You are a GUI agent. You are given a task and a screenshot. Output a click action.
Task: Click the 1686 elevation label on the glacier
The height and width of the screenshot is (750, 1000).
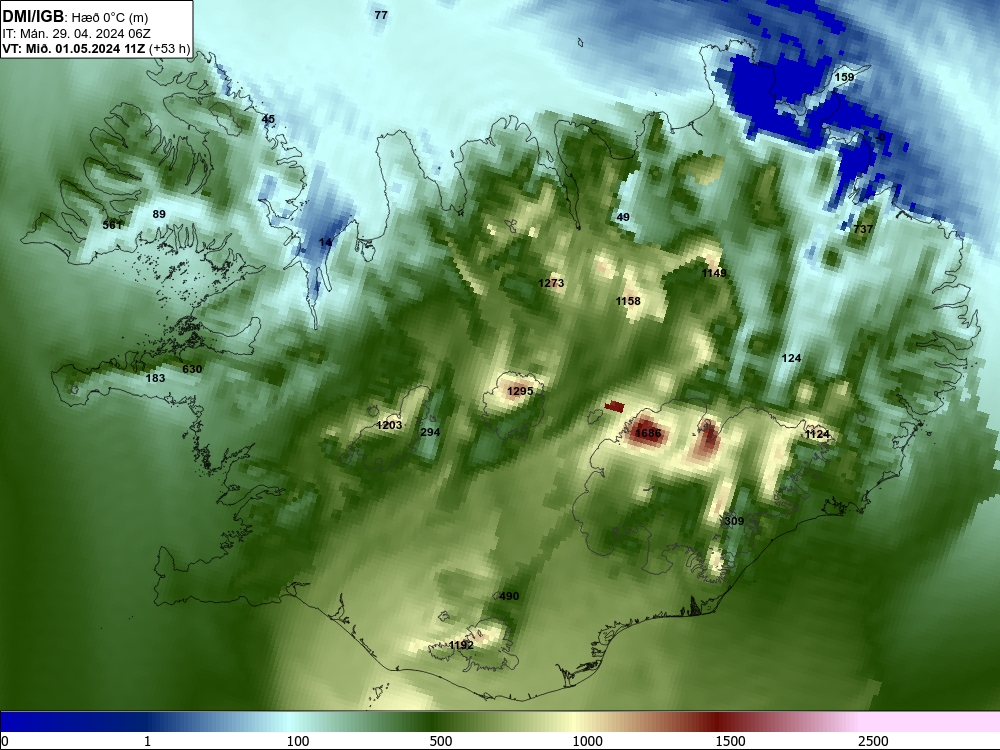click(x=648, y=434)
